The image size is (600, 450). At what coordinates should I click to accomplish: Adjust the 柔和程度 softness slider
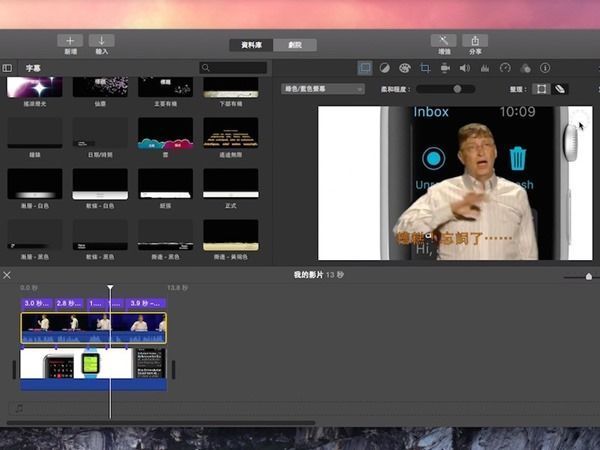click(x=457, y=89)
